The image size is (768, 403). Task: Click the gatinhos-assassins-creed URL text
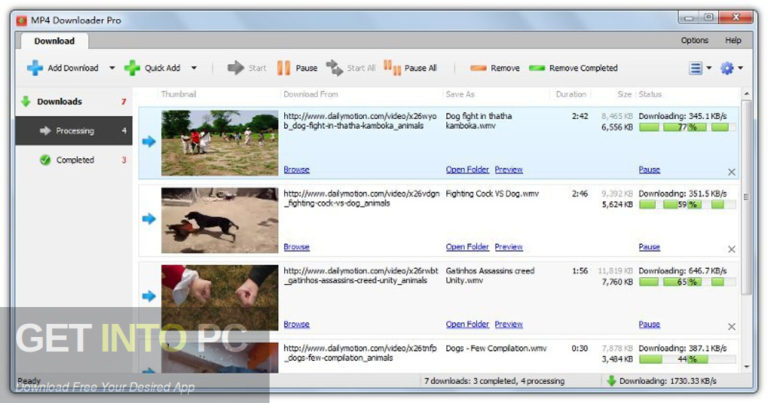pos(361,276)
